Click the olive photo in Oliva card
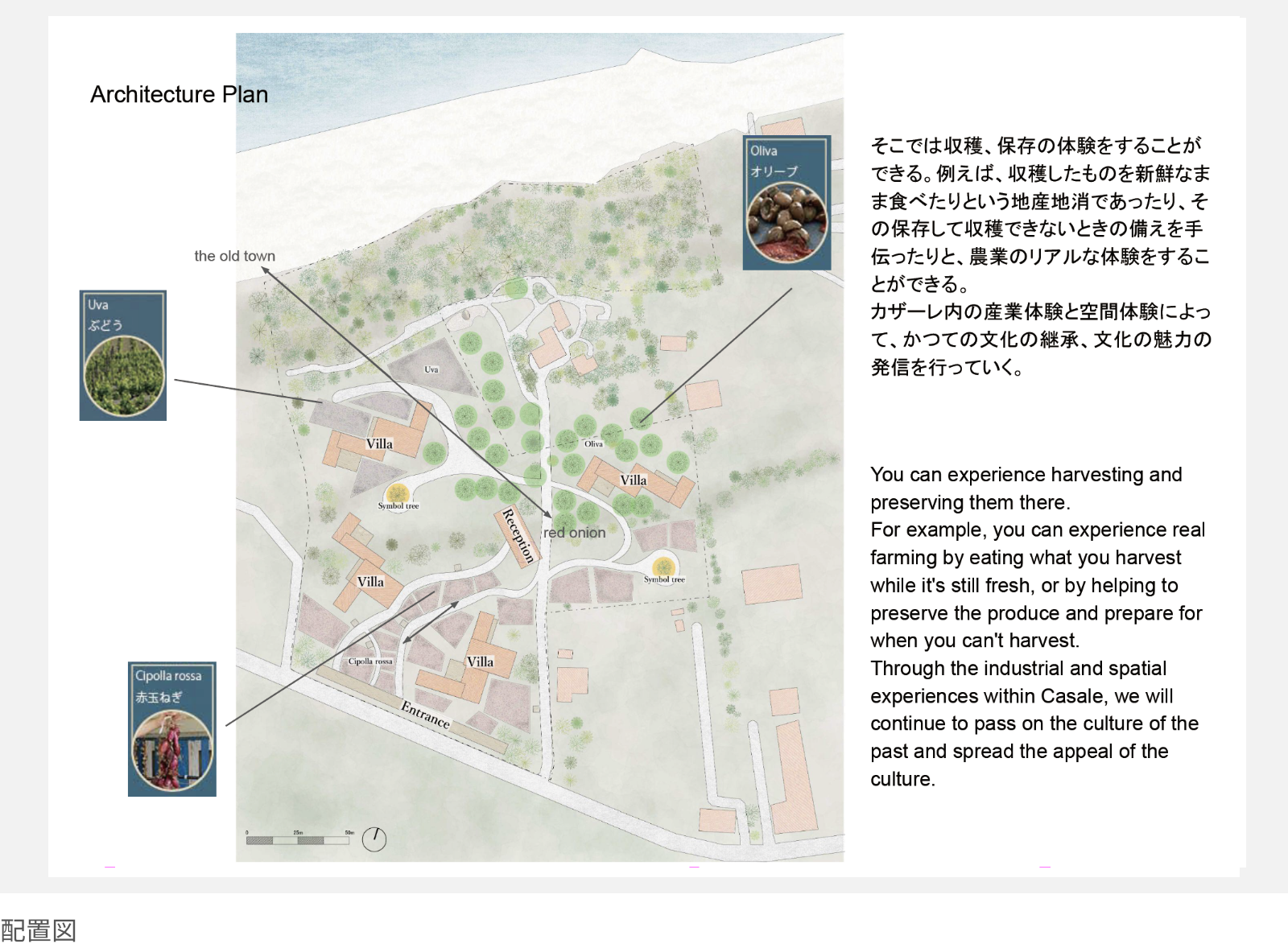The height and width of the screenshot is (948, 1288). click(x=786, y=224)
